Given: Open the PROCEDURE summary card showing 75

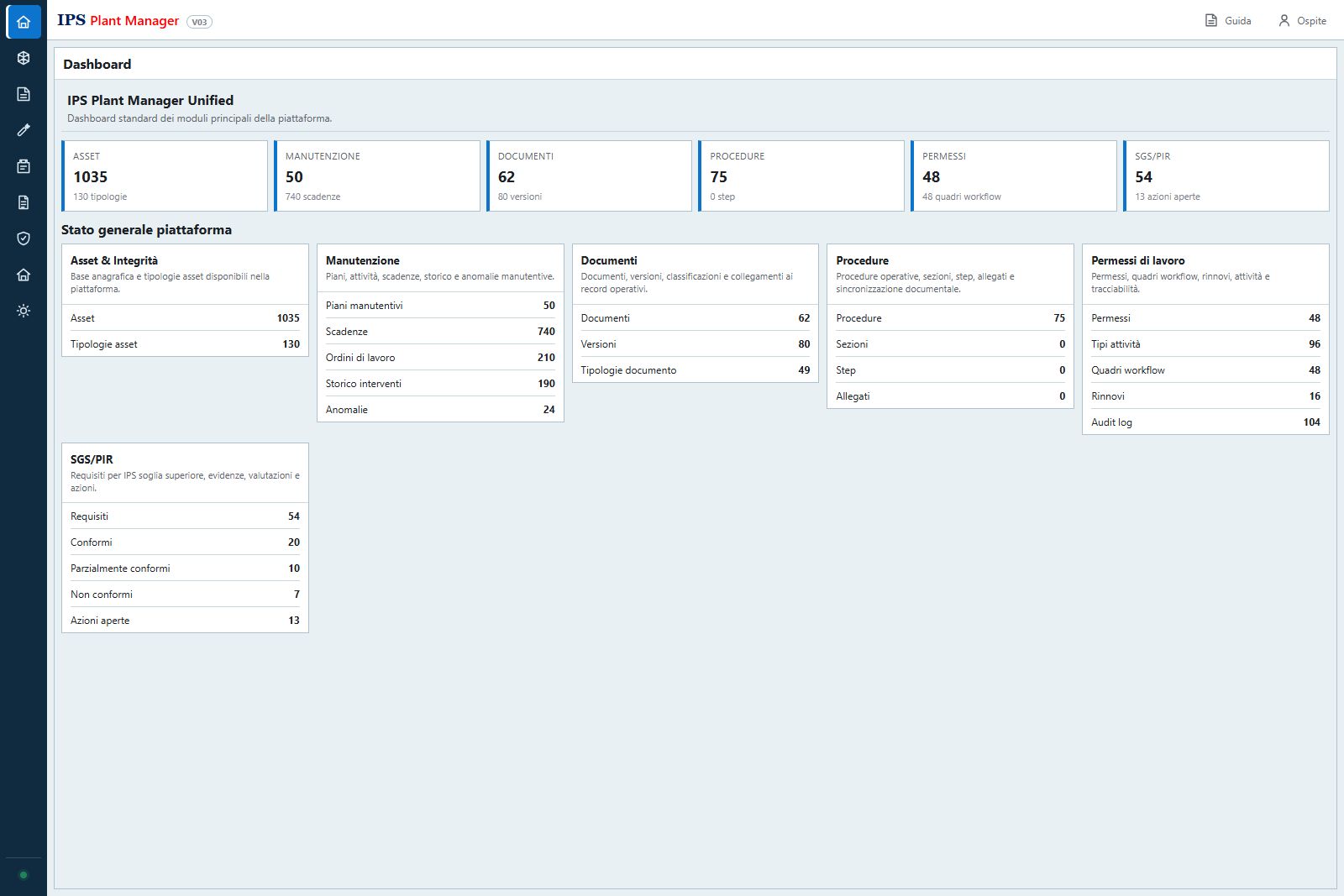Looking at the screenshot, I should point(801,176).
